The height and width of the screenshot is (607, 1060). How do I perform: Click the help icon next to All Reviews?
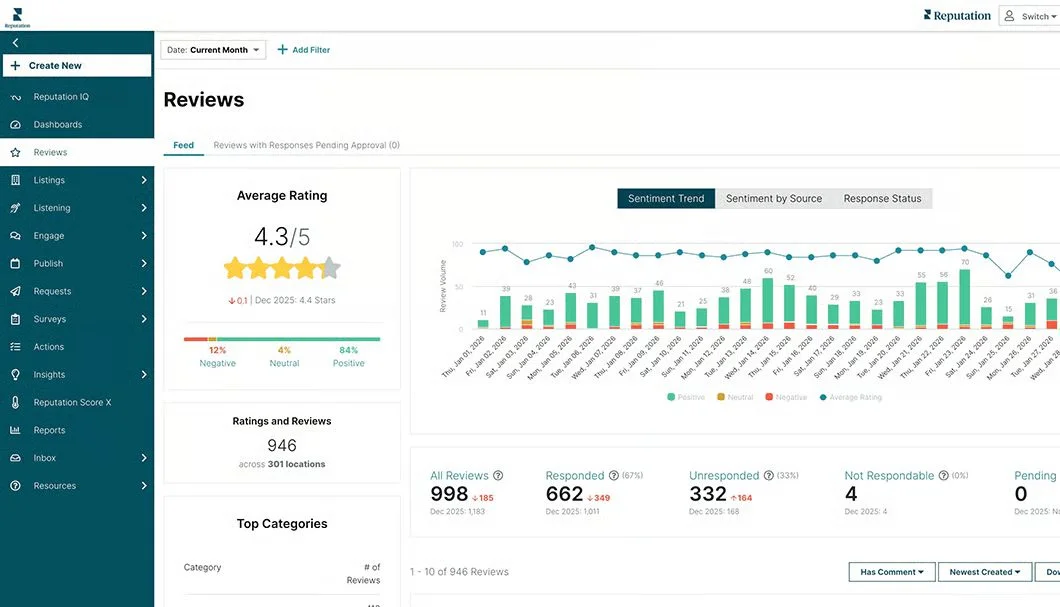point(498,475)
